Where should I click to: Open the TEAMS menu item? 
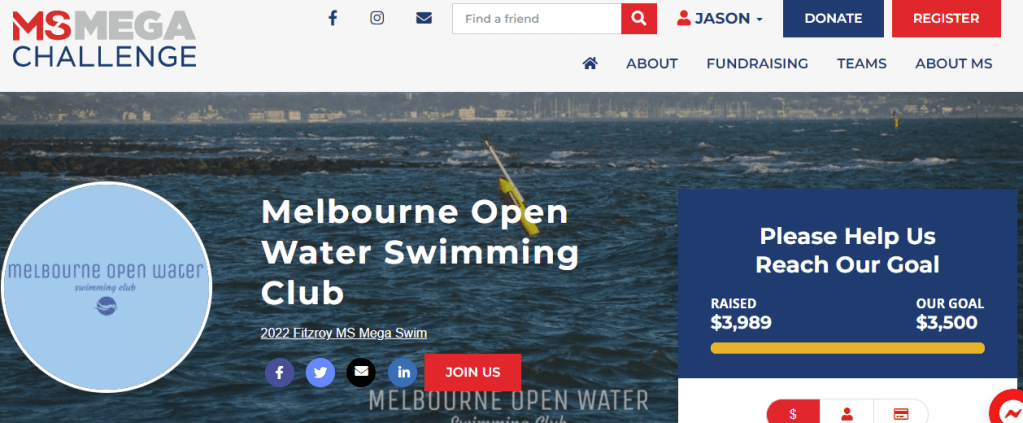click(861, 63)
